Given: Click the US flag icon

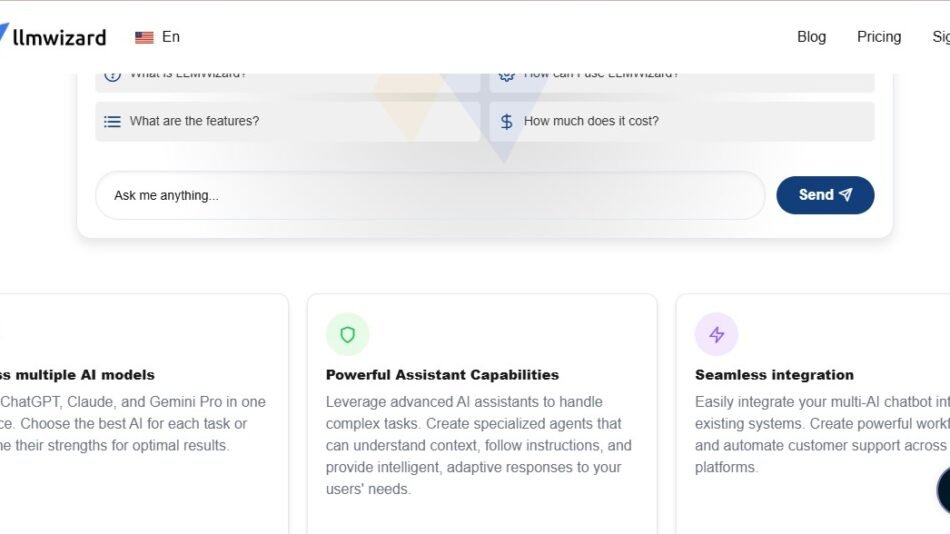Looking at the screenshot, I should pos(145,37).
